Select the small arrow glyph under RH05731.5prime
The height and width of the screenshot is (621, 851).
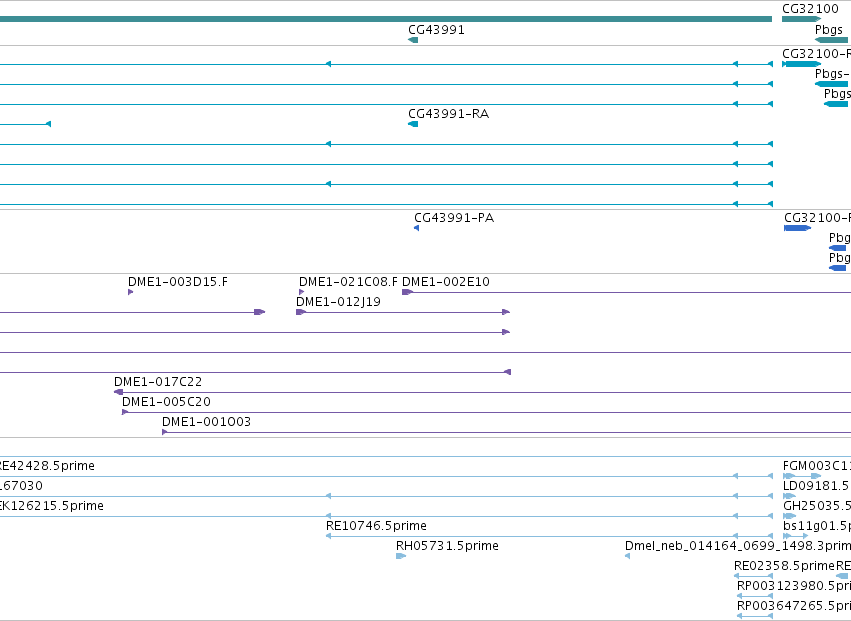(401, 556)
